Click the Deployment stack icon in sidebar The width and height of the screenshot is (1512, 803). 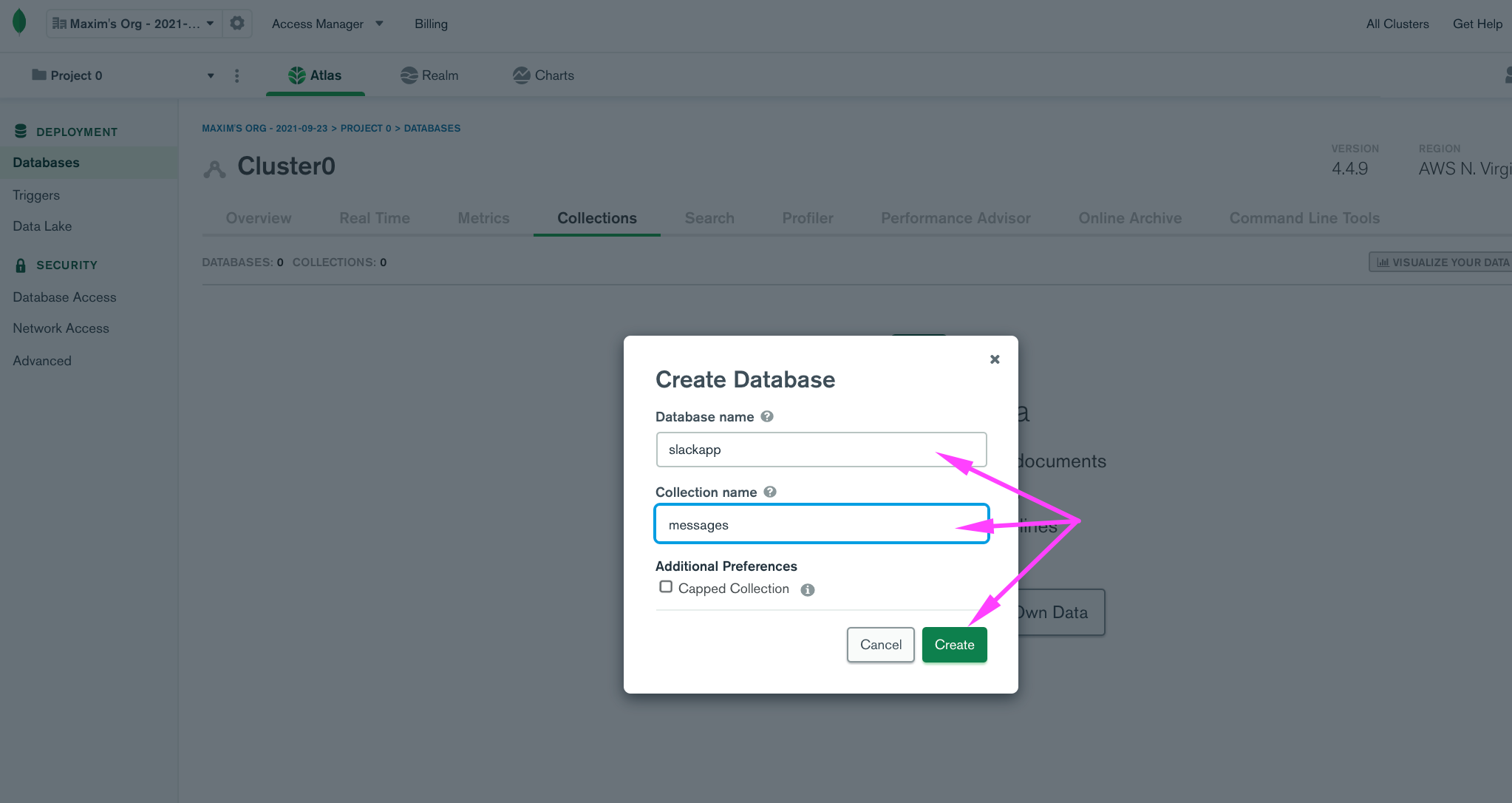click(x=19, y=130)
